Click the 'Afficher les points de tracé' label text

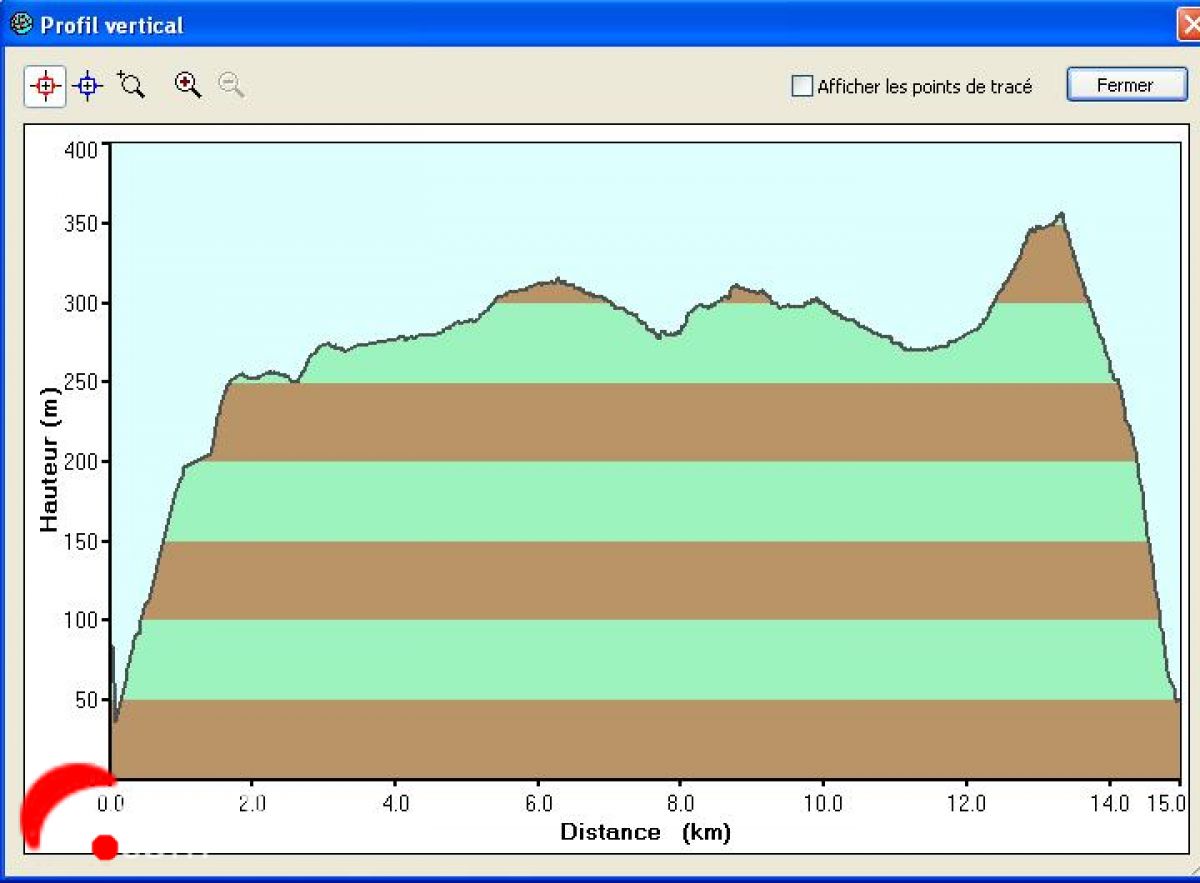(924, 87)
